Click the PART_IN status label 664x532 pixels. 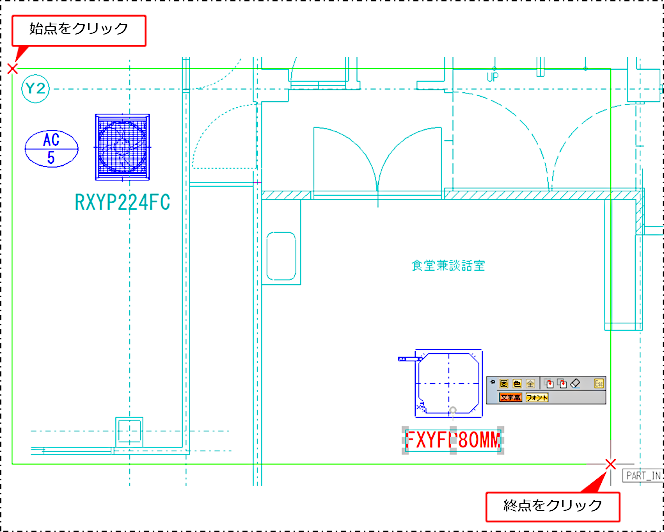641,476
